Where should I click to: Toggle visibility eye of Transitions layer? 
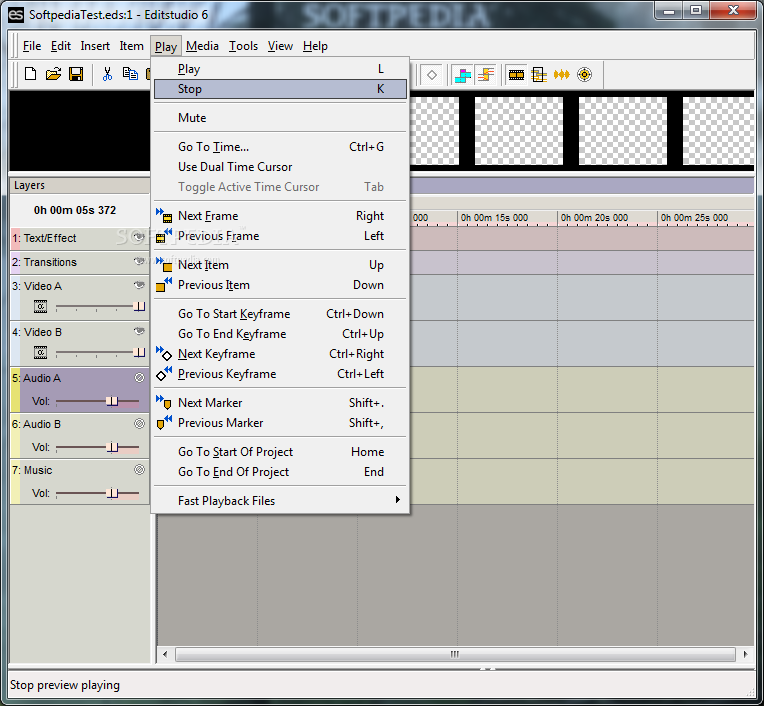[139, 261]
